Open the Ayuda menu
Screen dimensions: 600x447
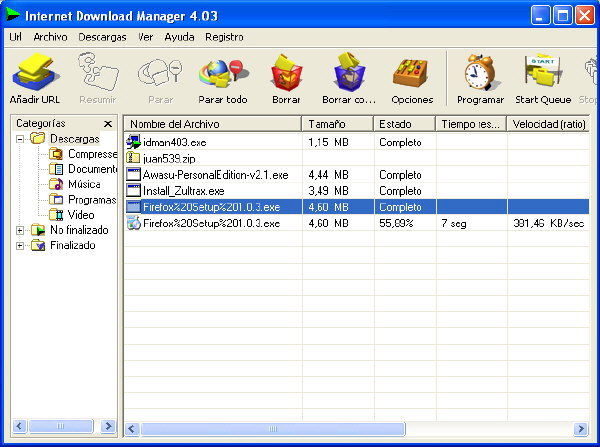click(x=179, y=37)
